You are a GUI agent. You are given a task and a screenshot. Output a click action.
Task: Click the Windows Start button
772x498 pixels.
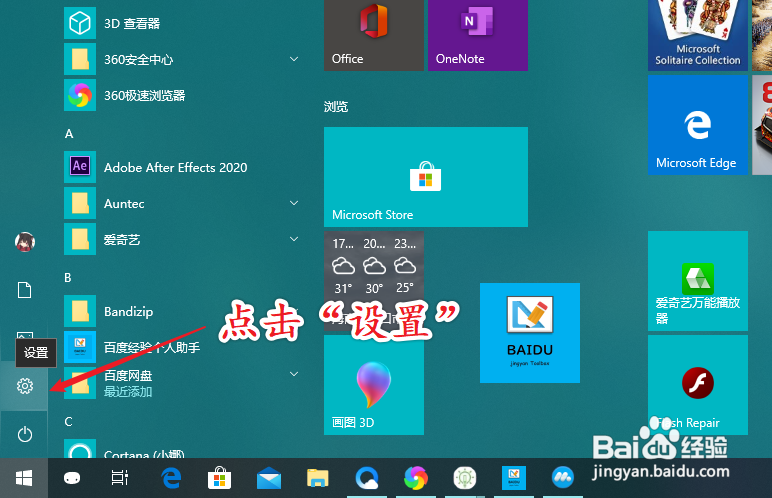pyautogui.click(x=24, y=478)
